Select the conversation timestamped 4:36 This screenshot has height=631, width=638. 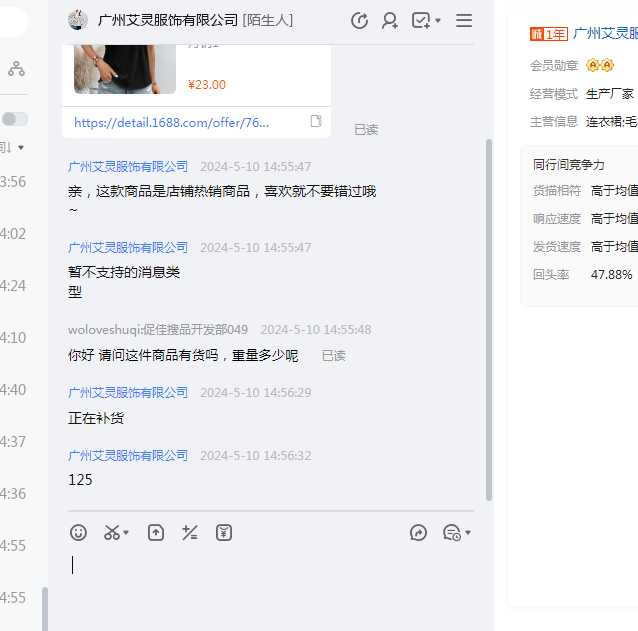pos(13,494)
